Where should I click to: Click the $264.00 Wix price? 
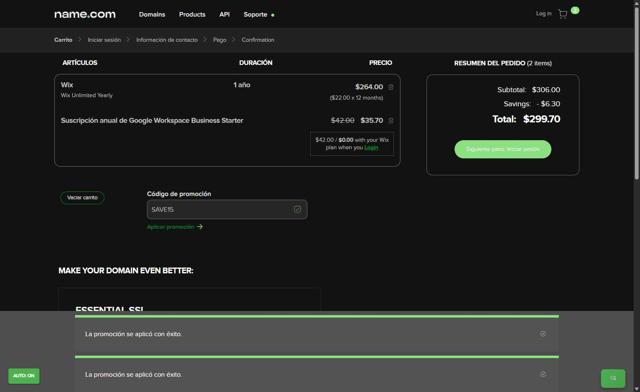[x=369, y=87]
